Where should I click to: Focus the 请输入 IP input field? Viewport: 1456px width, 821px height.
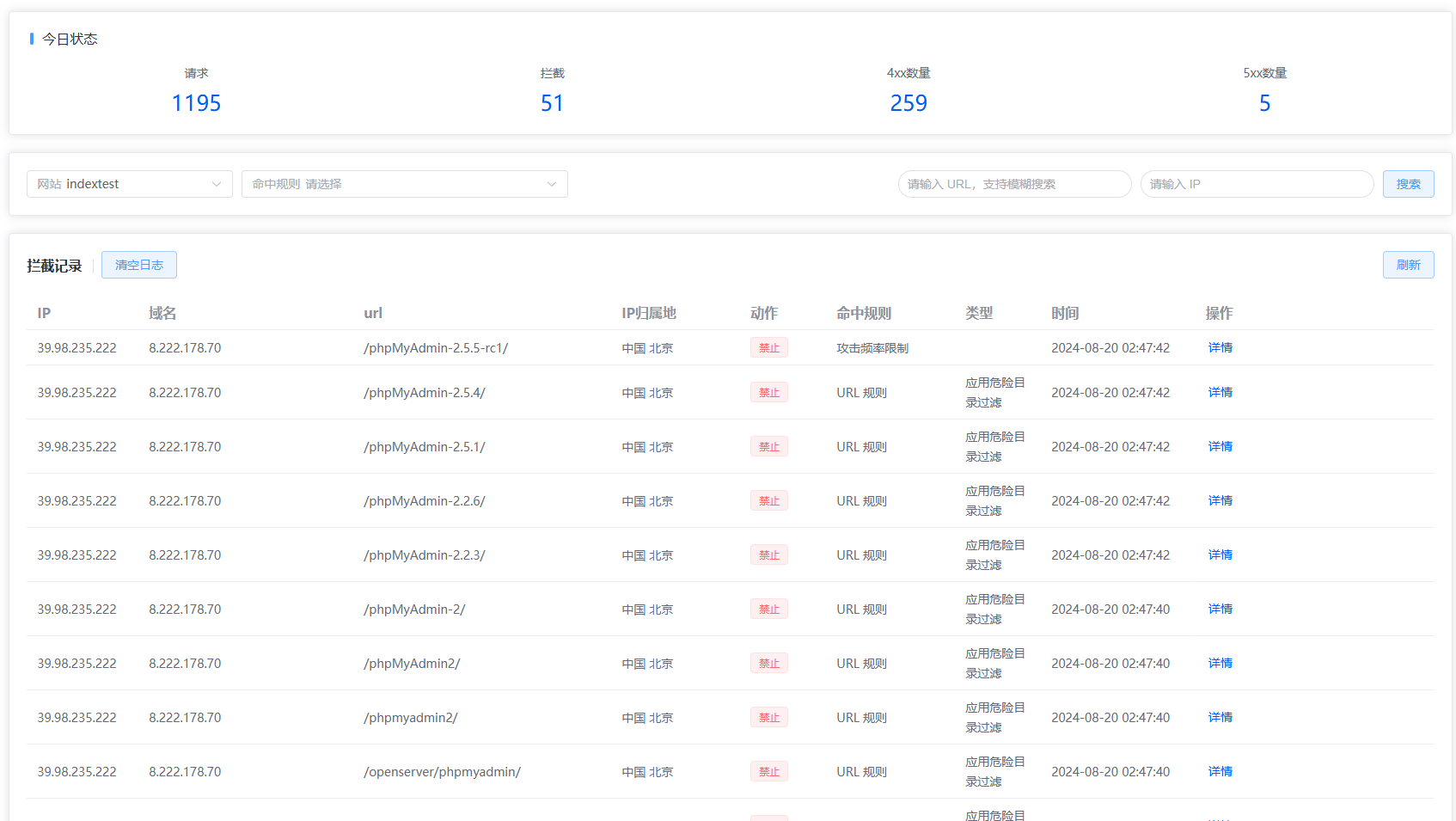[1257, 184]
